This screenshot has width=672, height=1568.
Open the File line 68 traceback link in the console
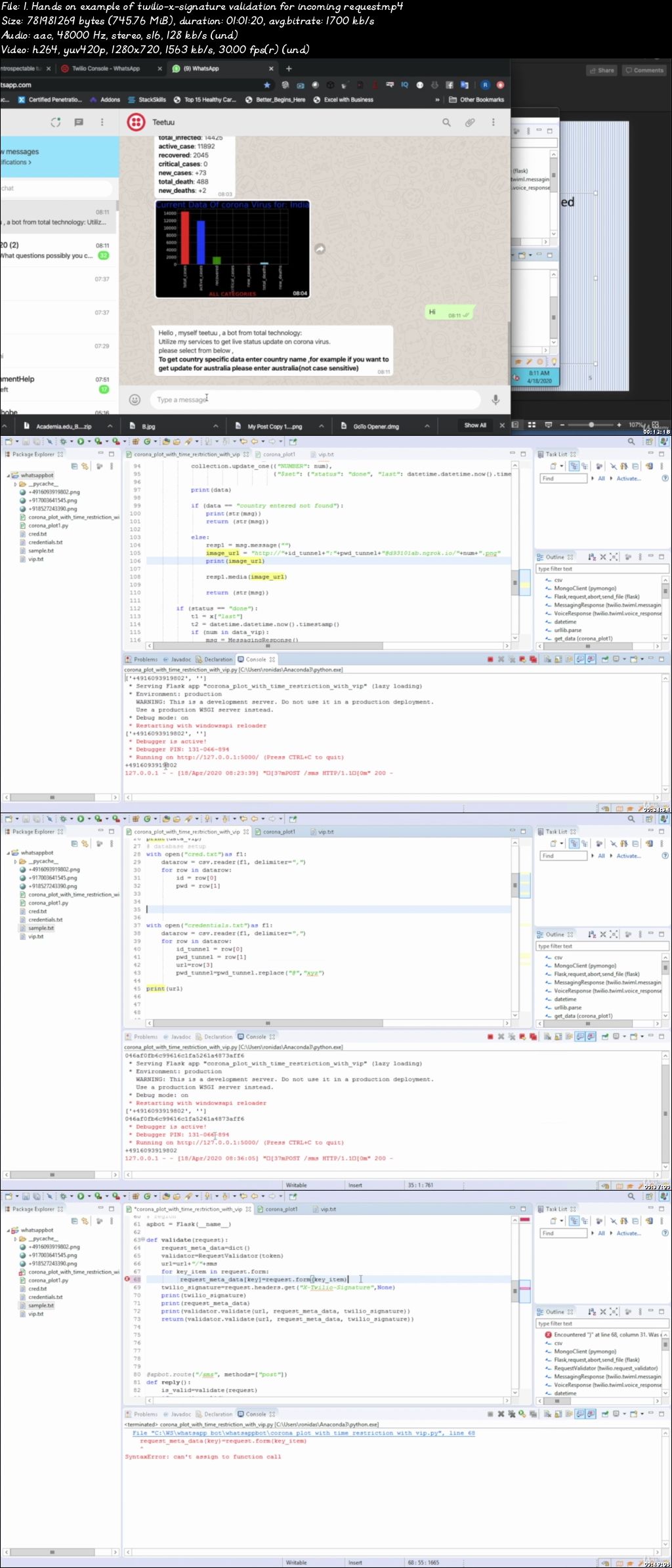[303, 1433]
